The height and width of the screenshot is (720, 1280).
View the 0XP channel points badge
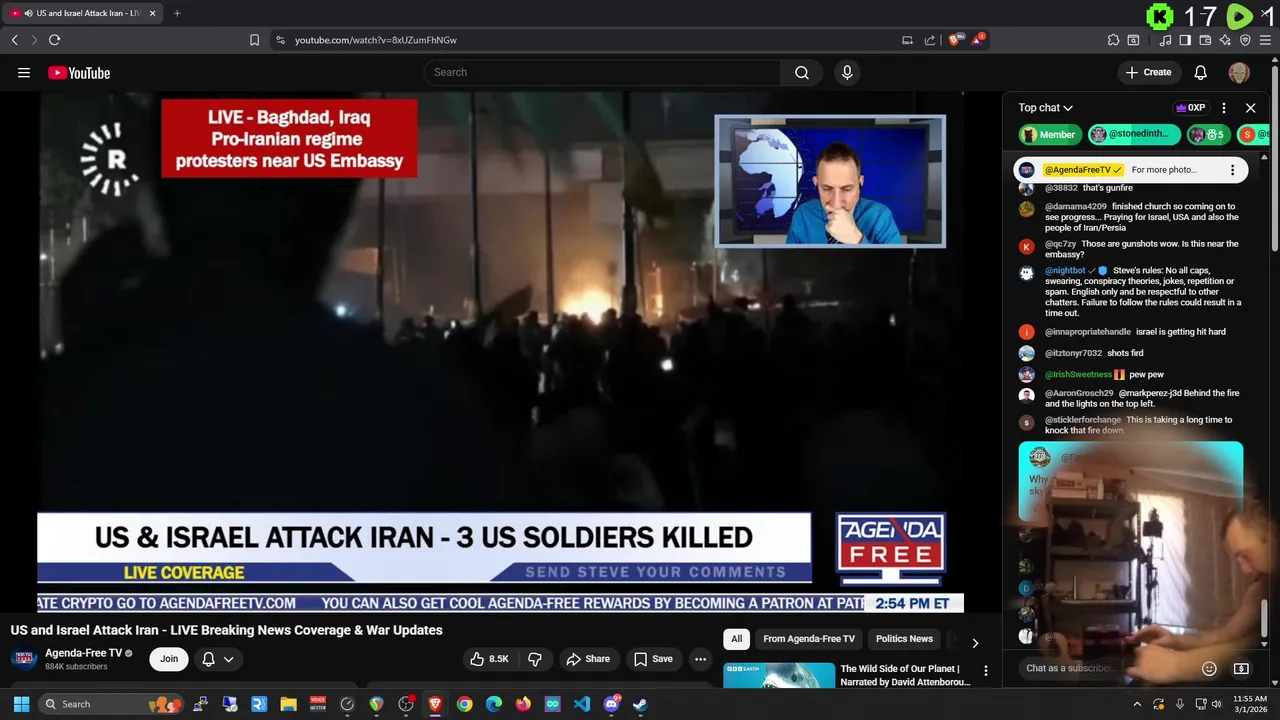1190,108
